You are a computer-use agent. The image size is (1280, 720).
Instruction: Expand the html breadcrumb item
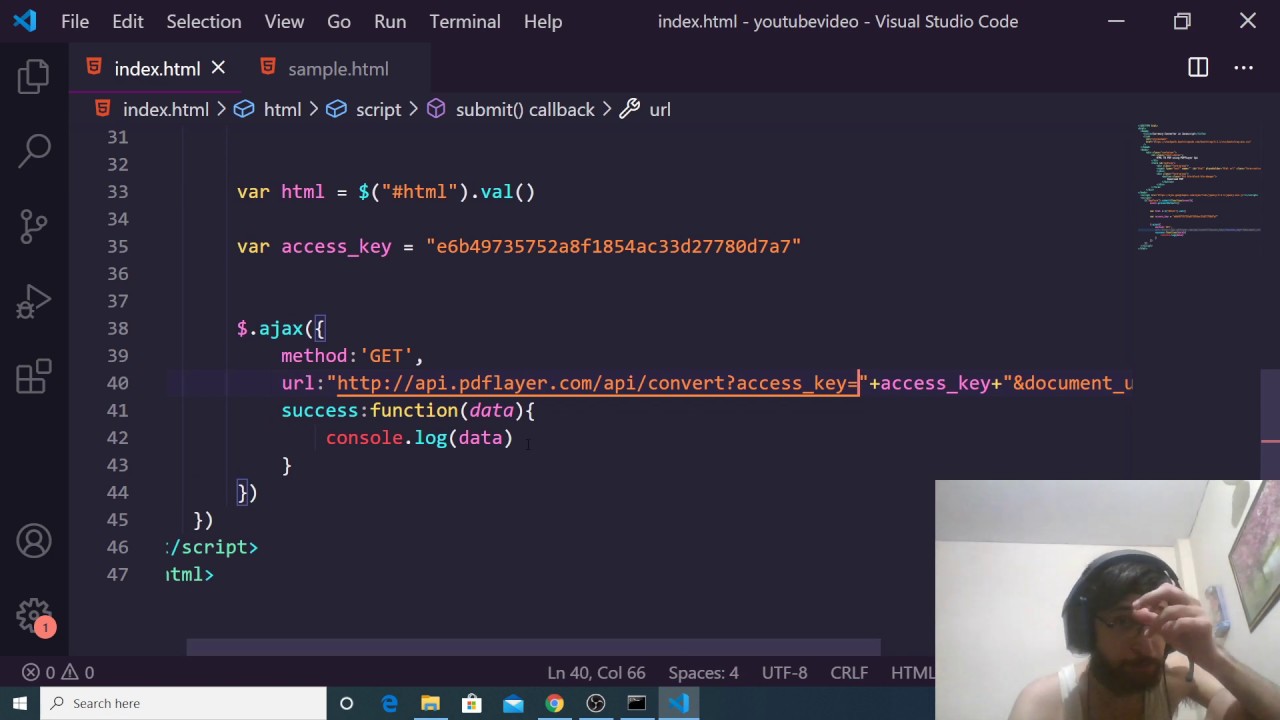282,110
